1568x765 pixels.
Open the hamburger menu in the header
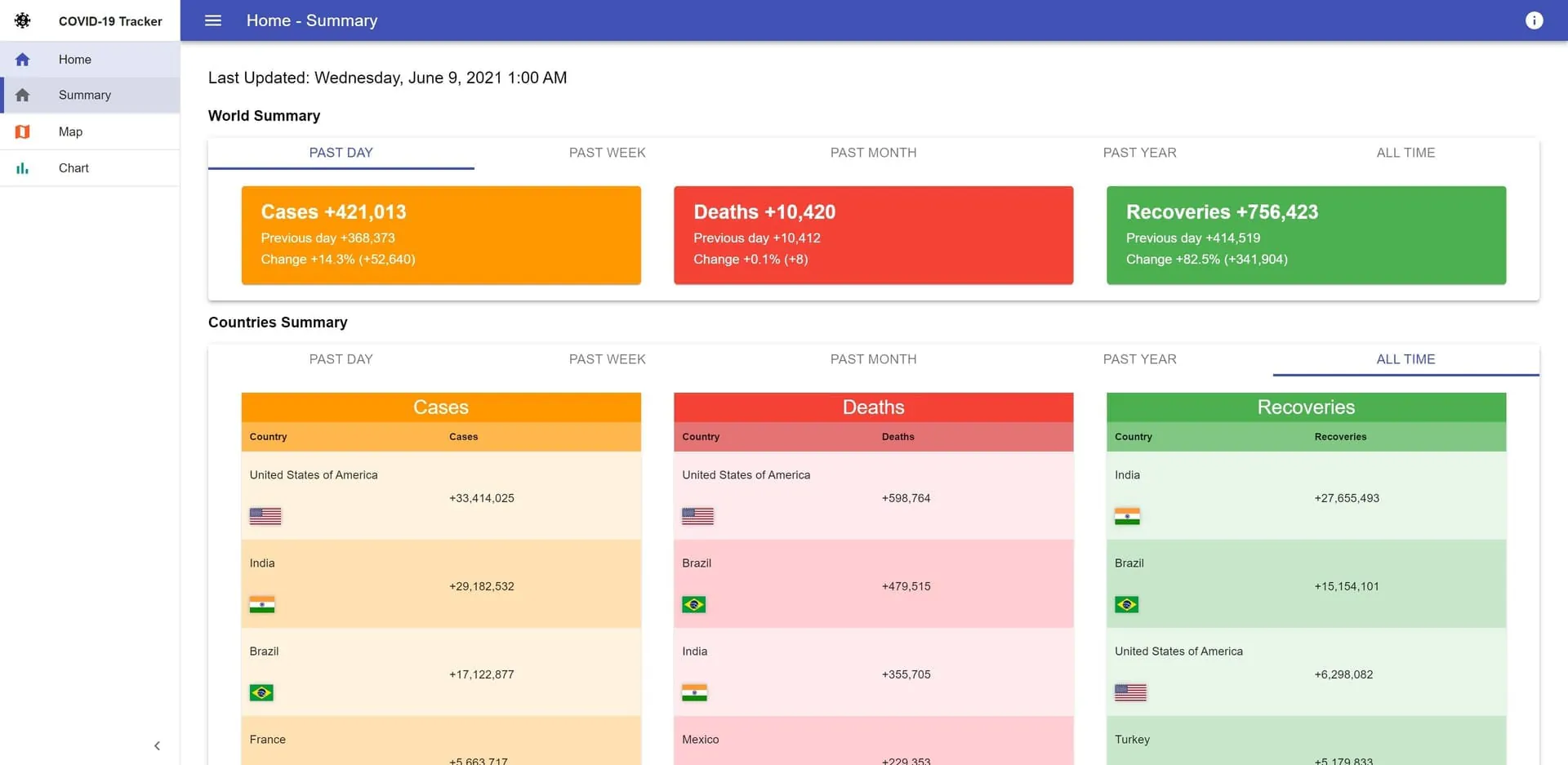coord(213,20)
